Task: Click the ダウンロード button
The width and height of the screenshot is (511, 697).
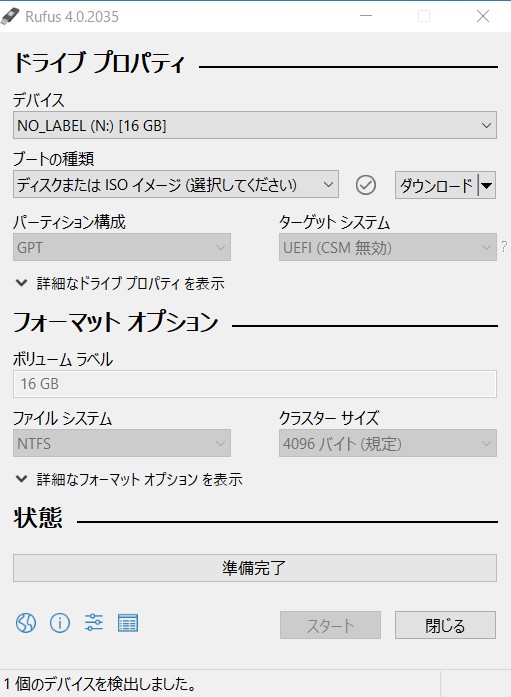Action: [x=437, y=185]
